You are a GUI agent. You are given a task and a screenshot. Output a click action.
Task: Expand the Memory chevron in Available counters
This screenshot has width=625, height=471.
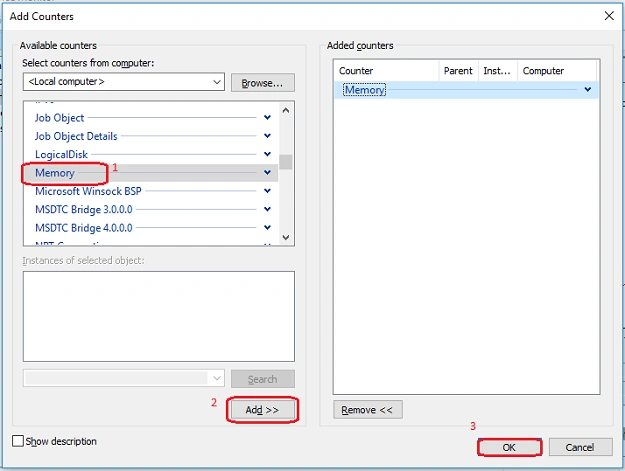[267, 173]
